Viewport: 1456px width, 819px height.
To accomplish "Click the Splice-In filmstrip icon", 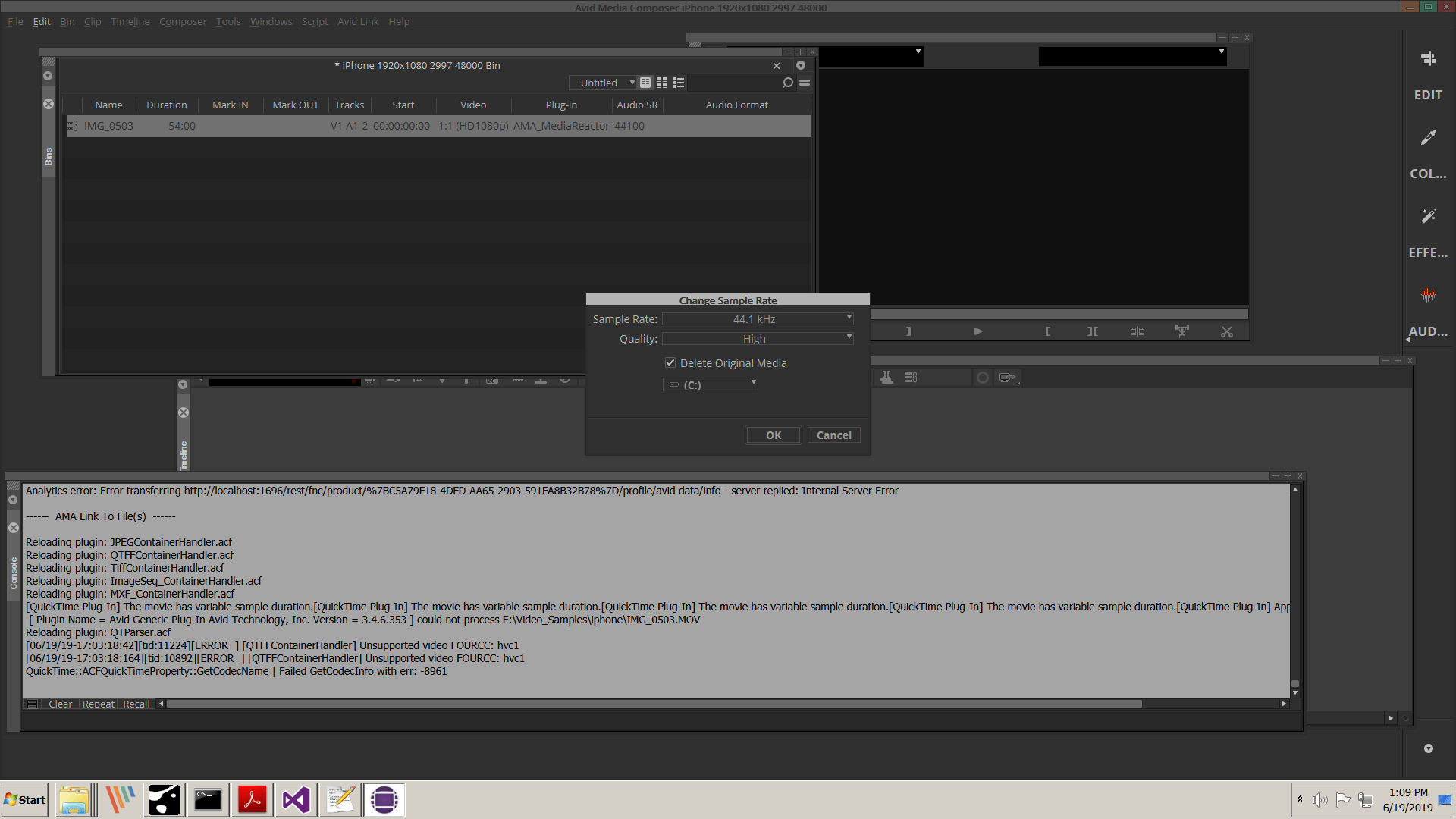I will 1137,331.
